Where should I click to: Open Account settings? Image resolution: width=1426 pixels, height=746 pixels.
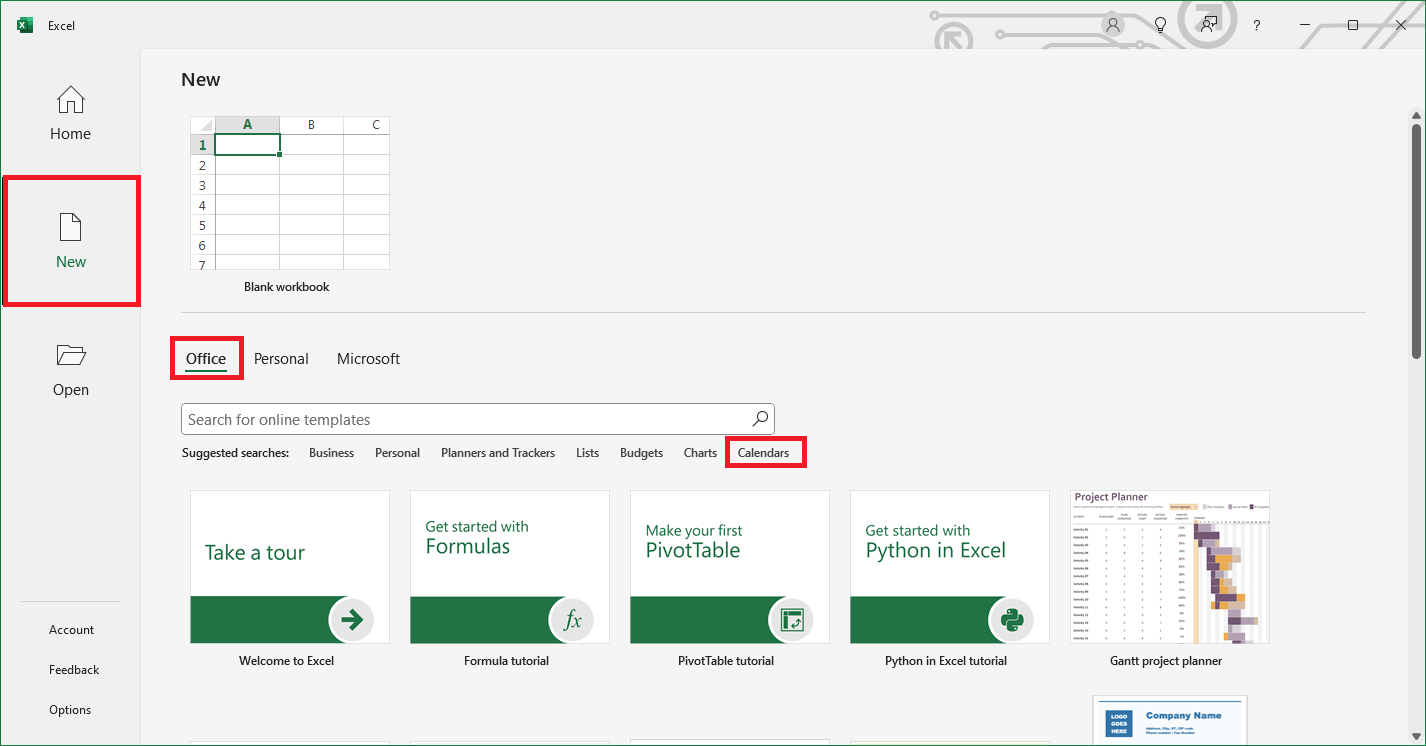pyautogui.click(x=71, y=630)
